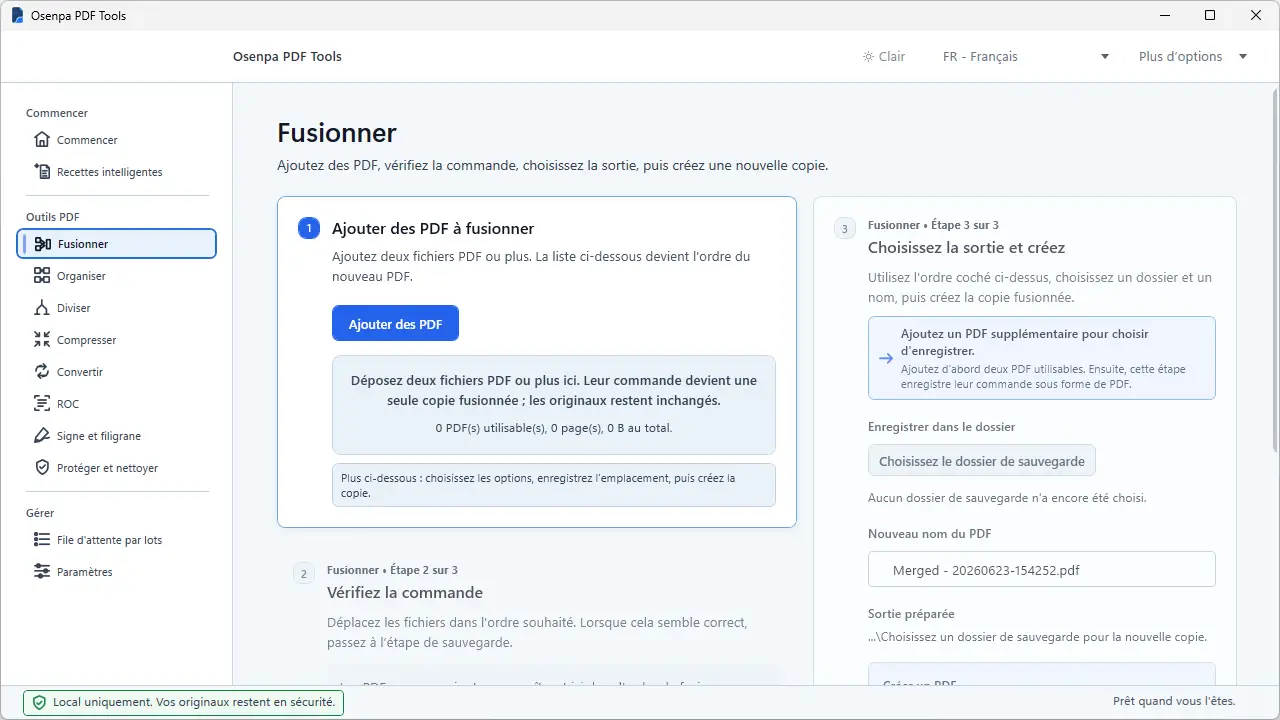Click the Osenpa app logo in title bar
The height and width of the screenshot is (720, 1280).
pos(17,16)
